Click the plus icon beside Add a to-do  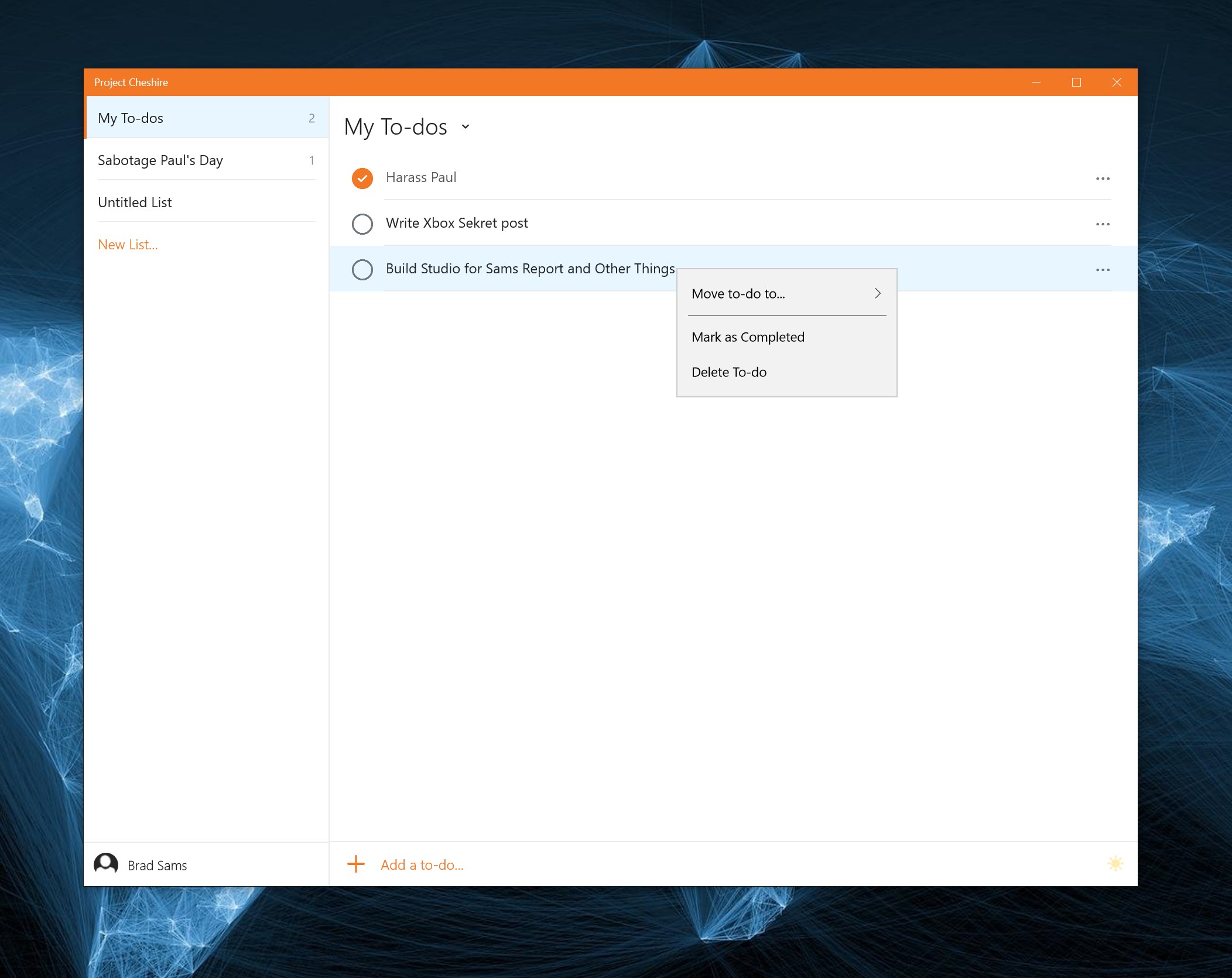click(356, 864)
